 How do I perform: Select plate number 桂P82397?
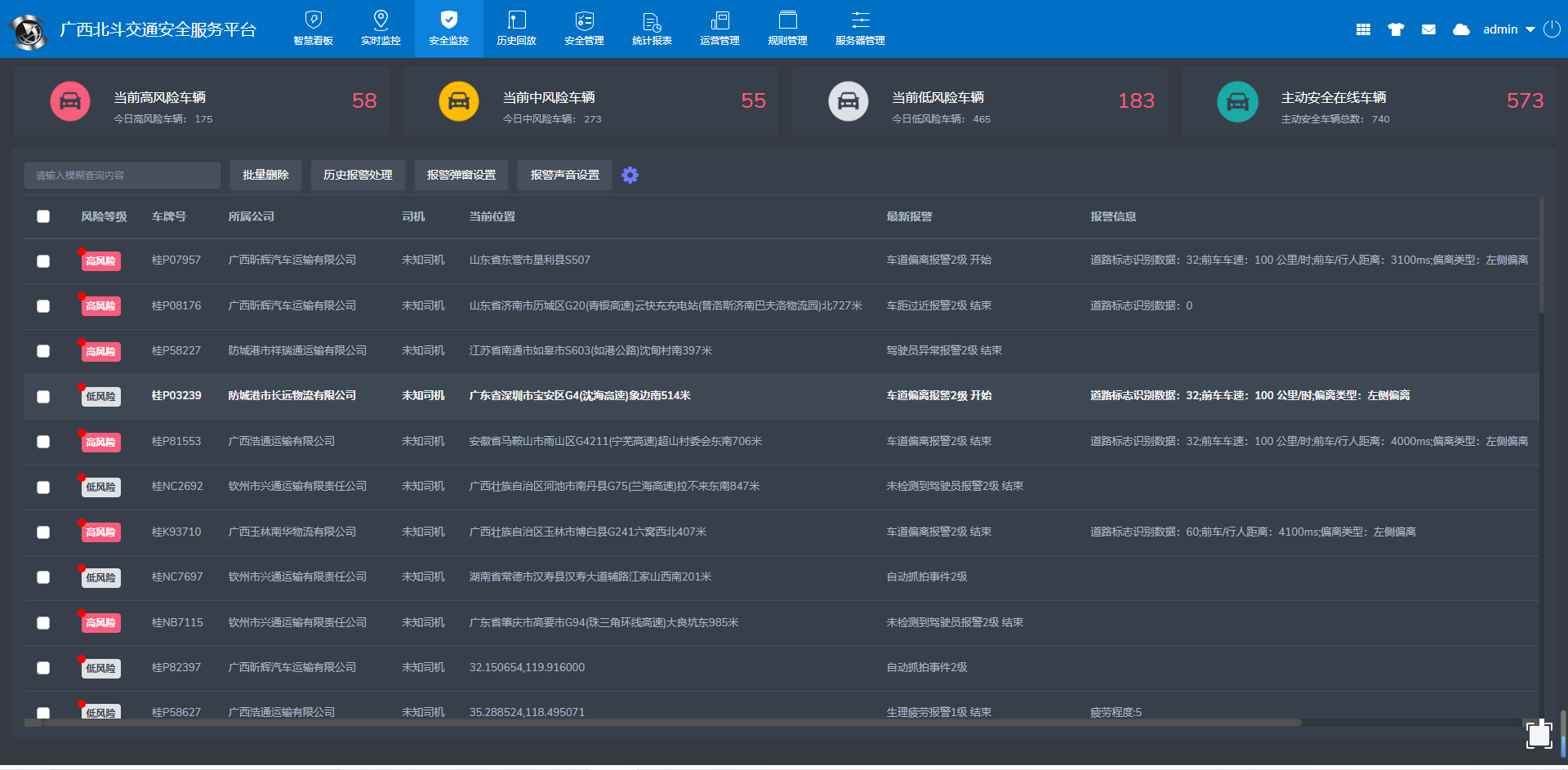tap(176, 667)
